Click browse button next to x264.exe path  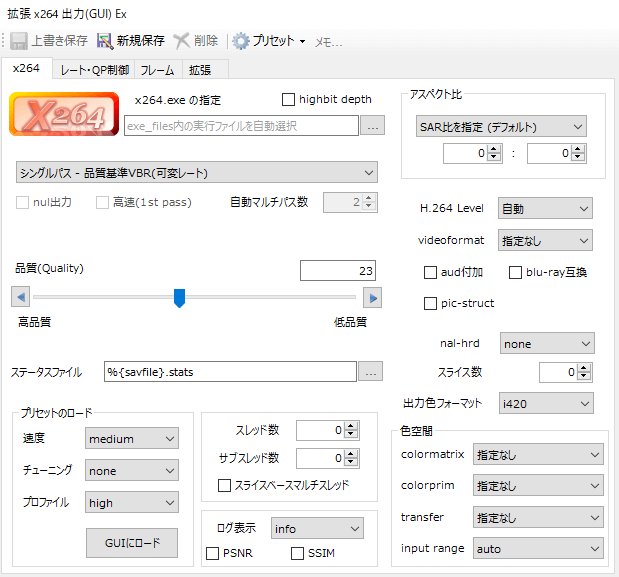point(373,126)
